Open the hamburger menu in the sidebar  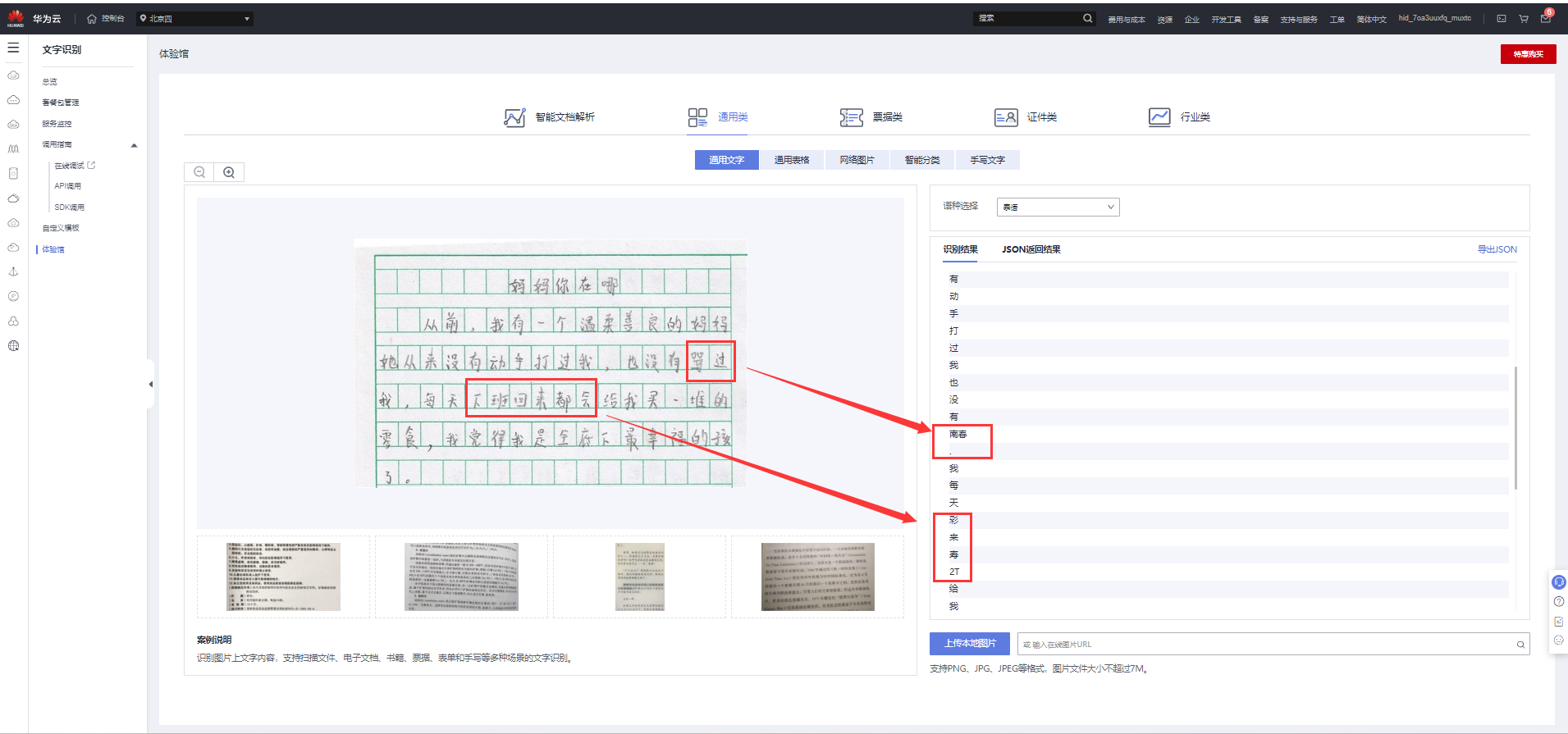coord(13,48)
